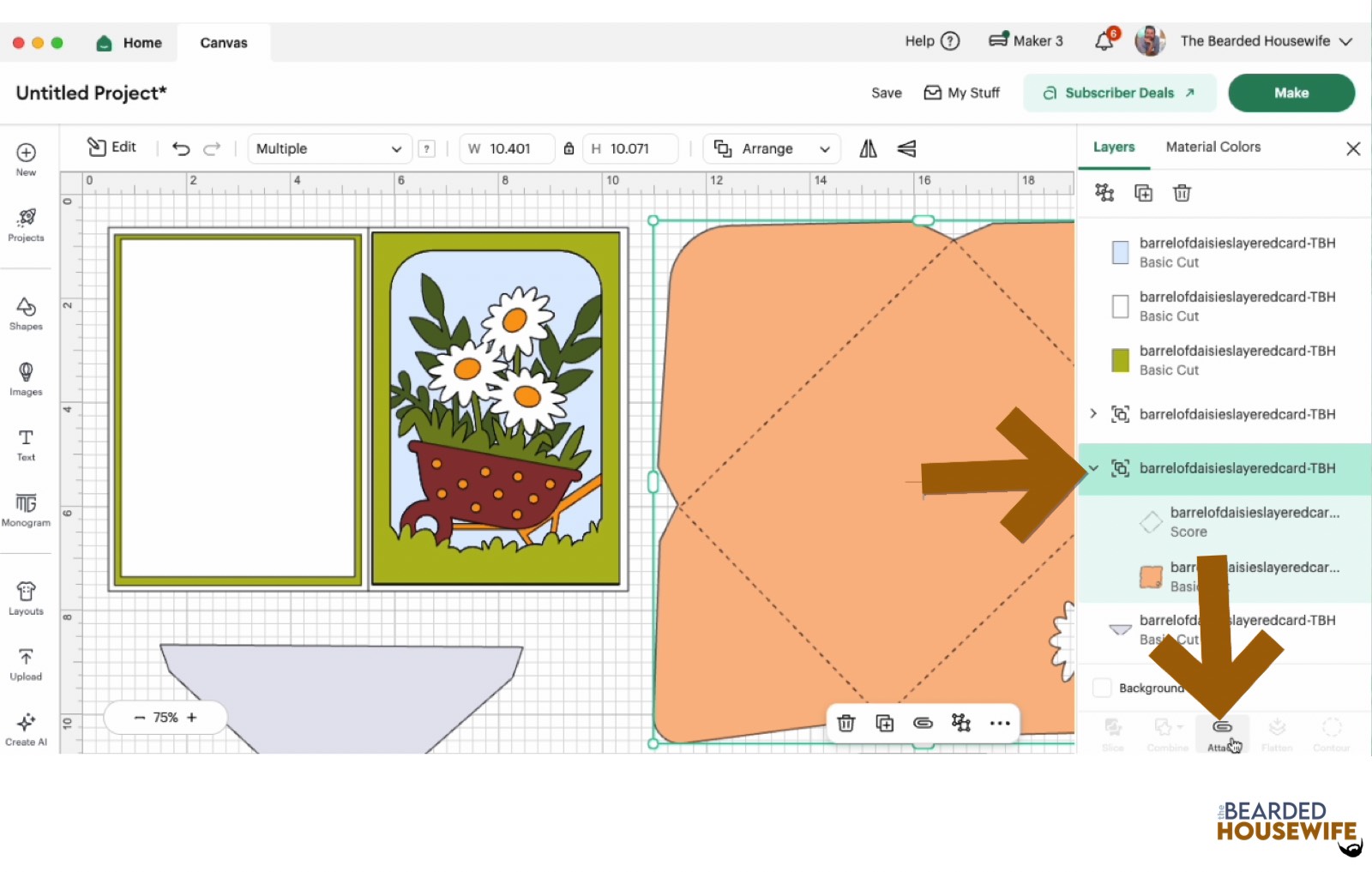
Task: Click the Contour tool below the layers list
Action: [1332, 734]
